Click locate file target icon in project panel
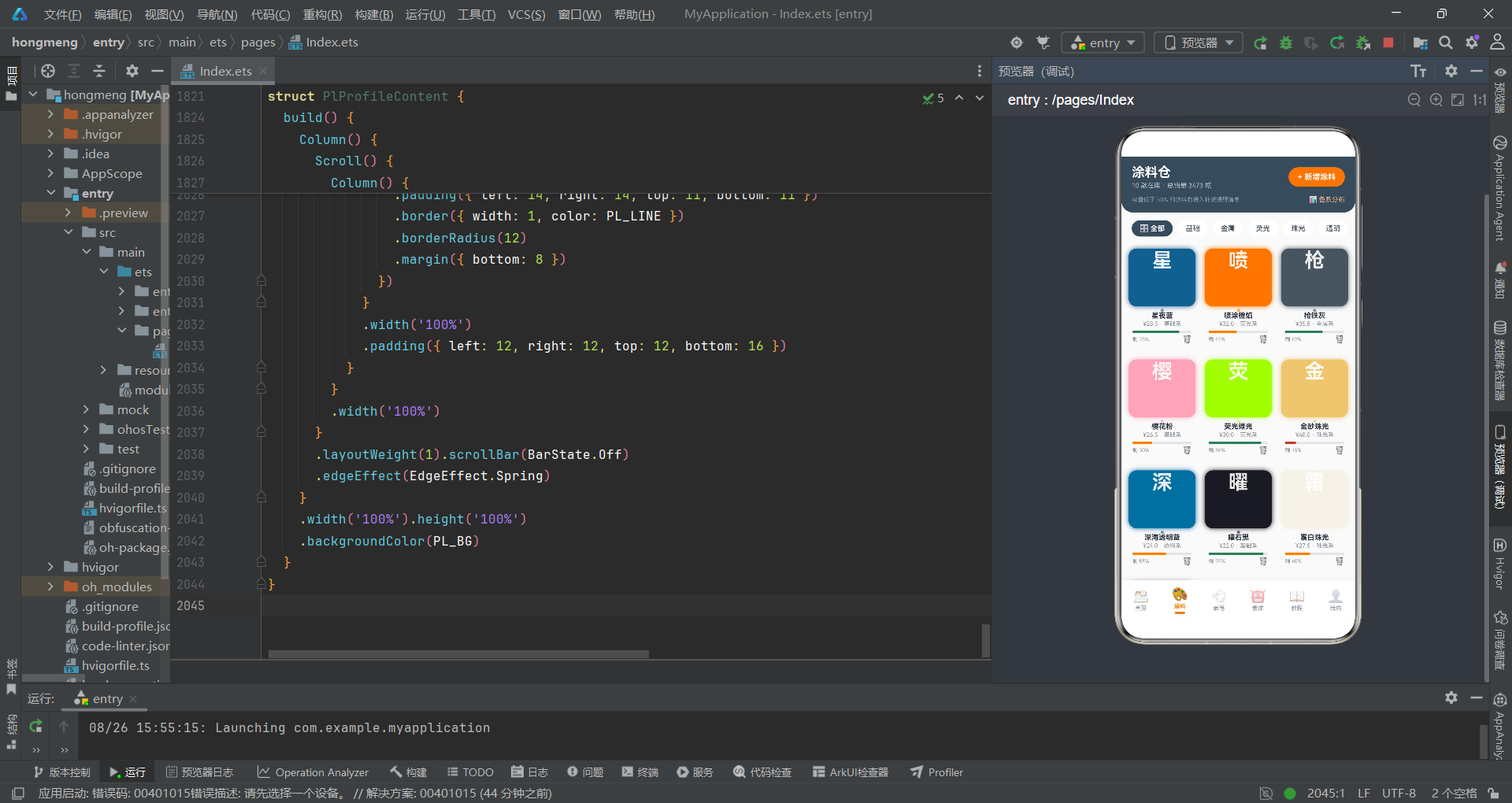 (x=48, y=71)
